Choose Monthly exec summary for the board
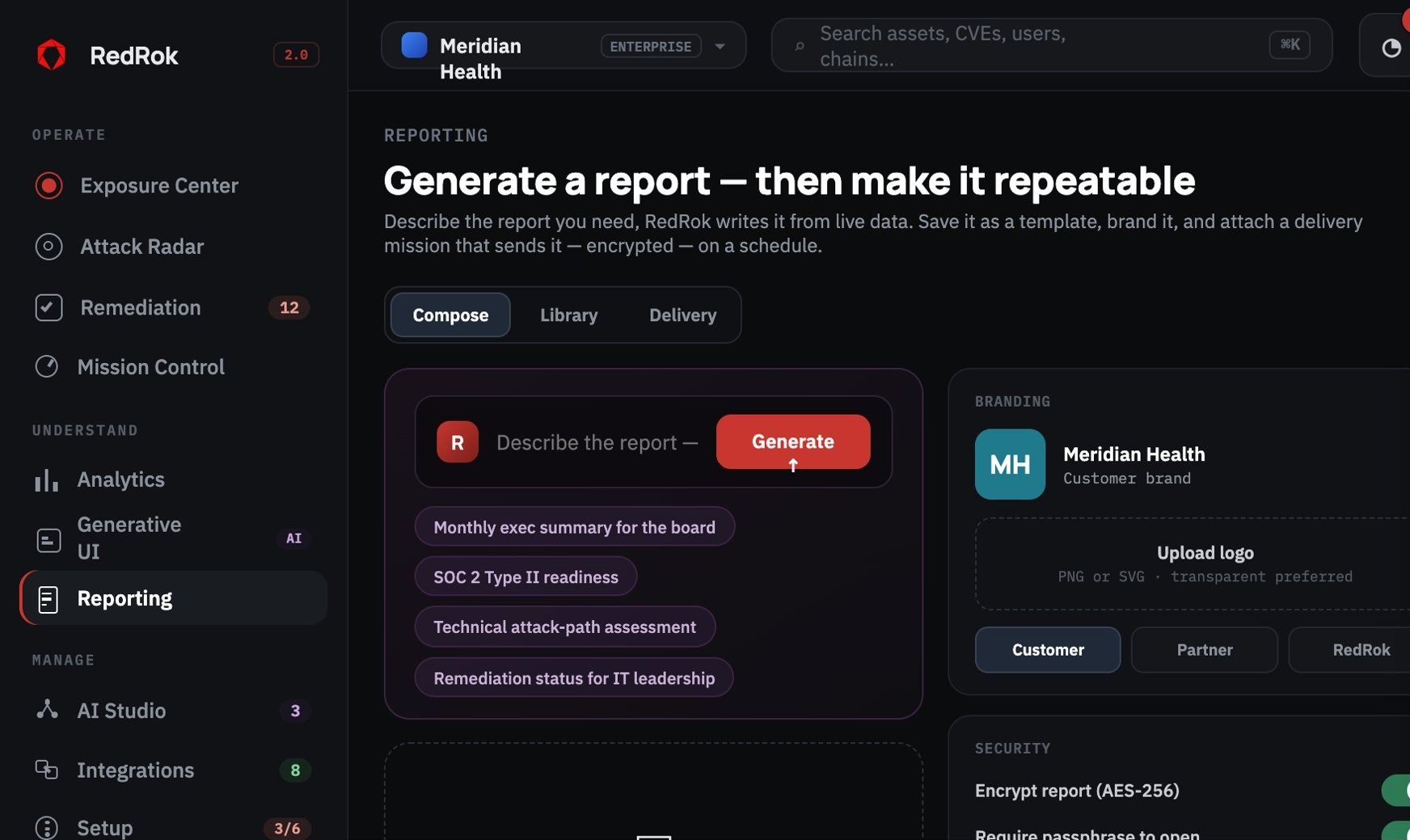This screenshot has width=1410, height=840. [x=574, y=527]
